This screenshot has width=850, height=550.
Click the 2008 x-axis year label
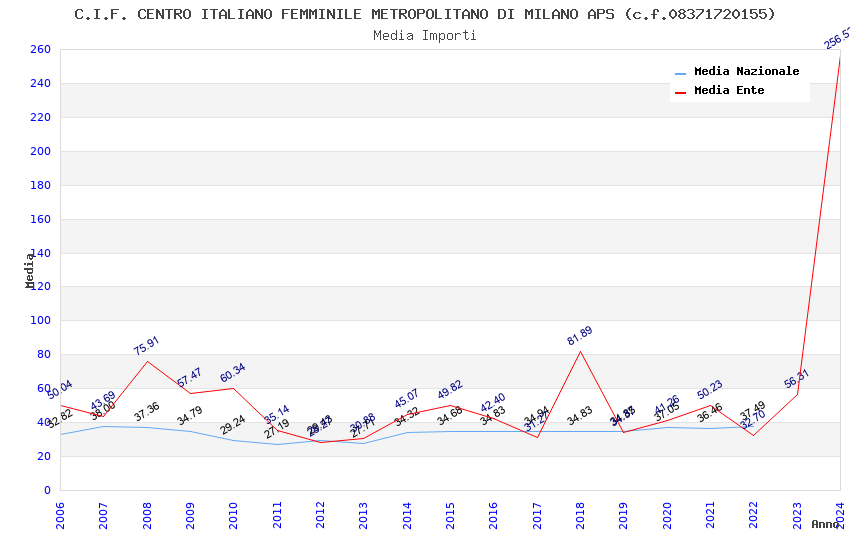(147, 515)
